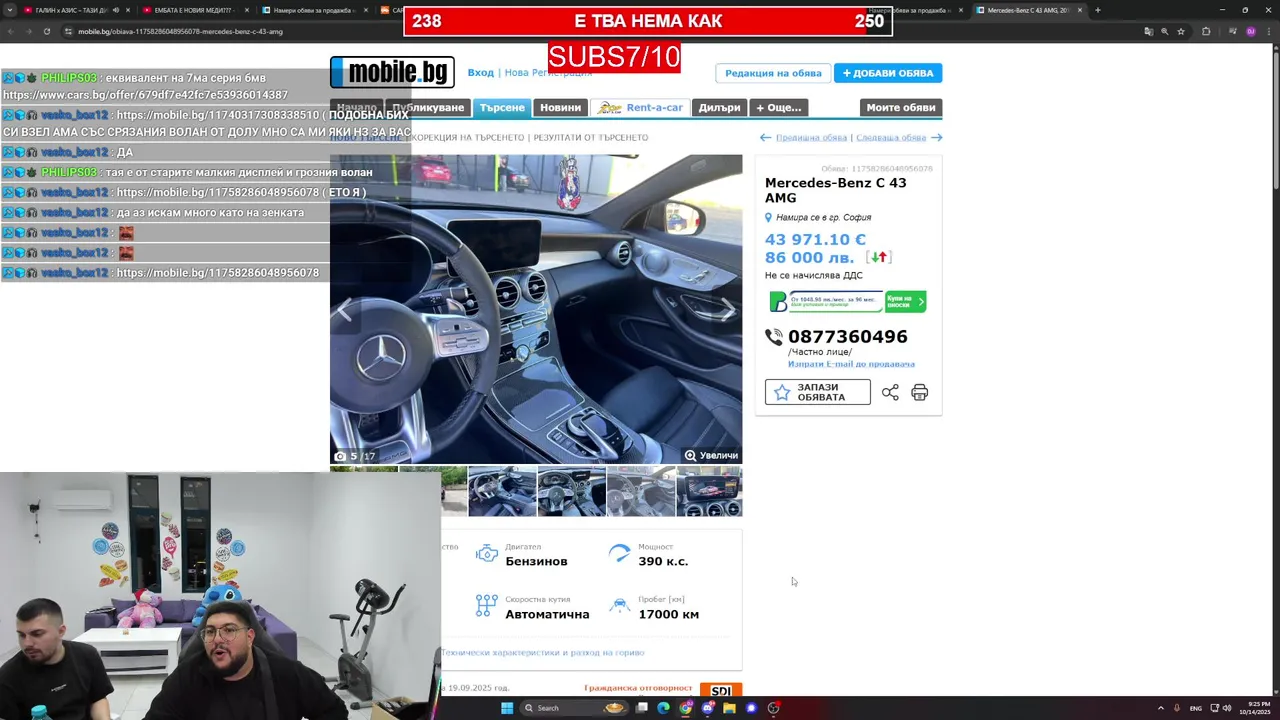This screenshot has height=720, width=1280.
Task: Click the Редакция на обява button
Action: [773, 73]
